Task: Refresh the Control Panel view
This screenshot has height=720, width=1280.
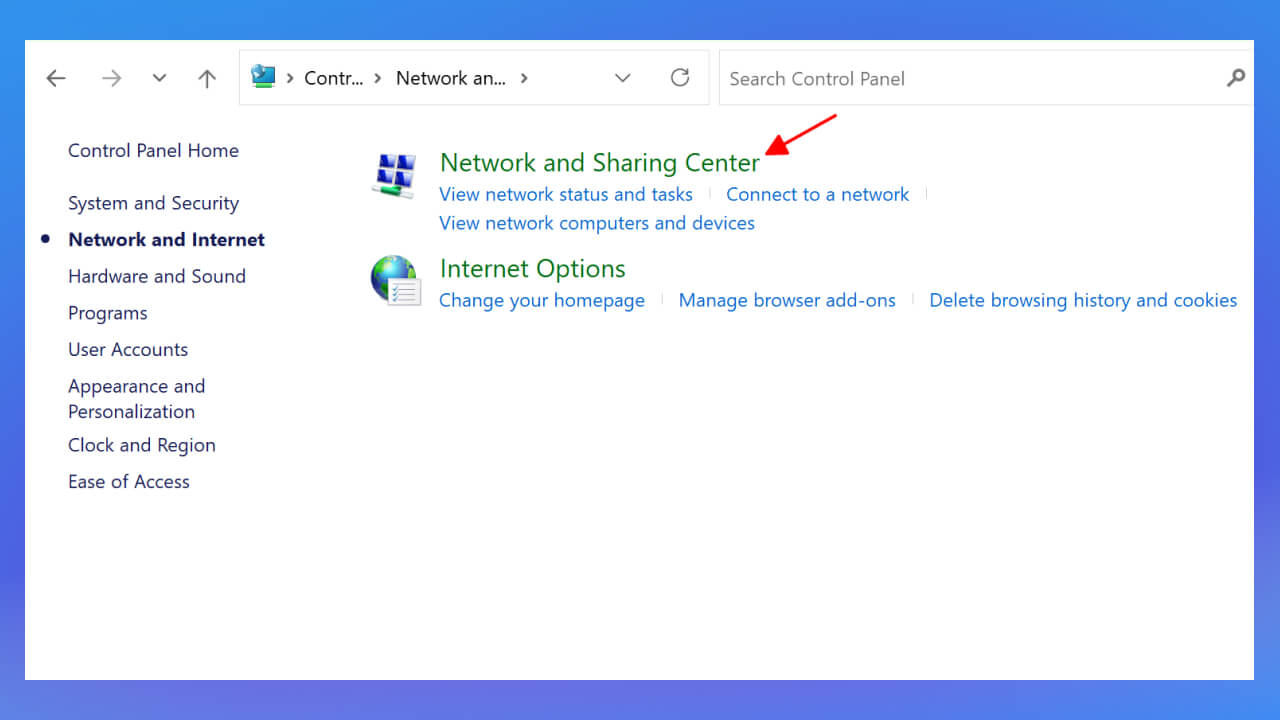Action: click(680, 77)
